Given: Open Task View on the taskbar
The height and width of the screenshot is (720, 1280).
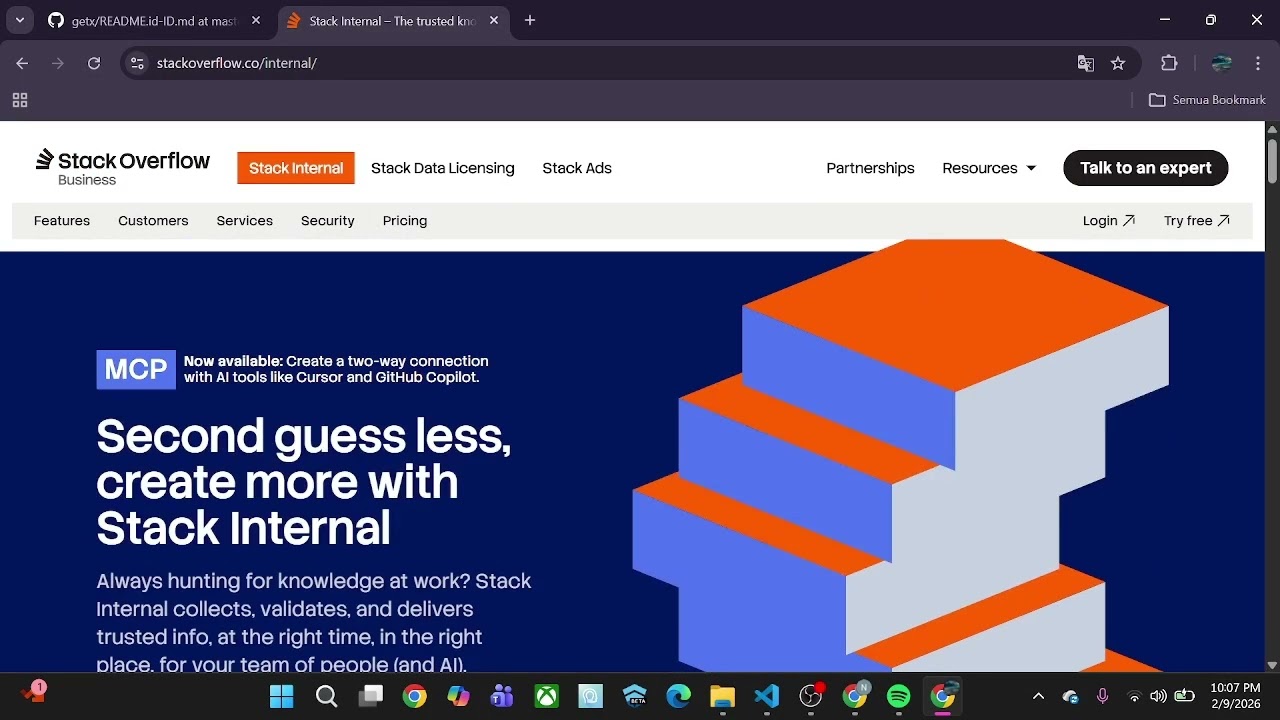Looking at the screenshot, I should [x=371, y=696].
